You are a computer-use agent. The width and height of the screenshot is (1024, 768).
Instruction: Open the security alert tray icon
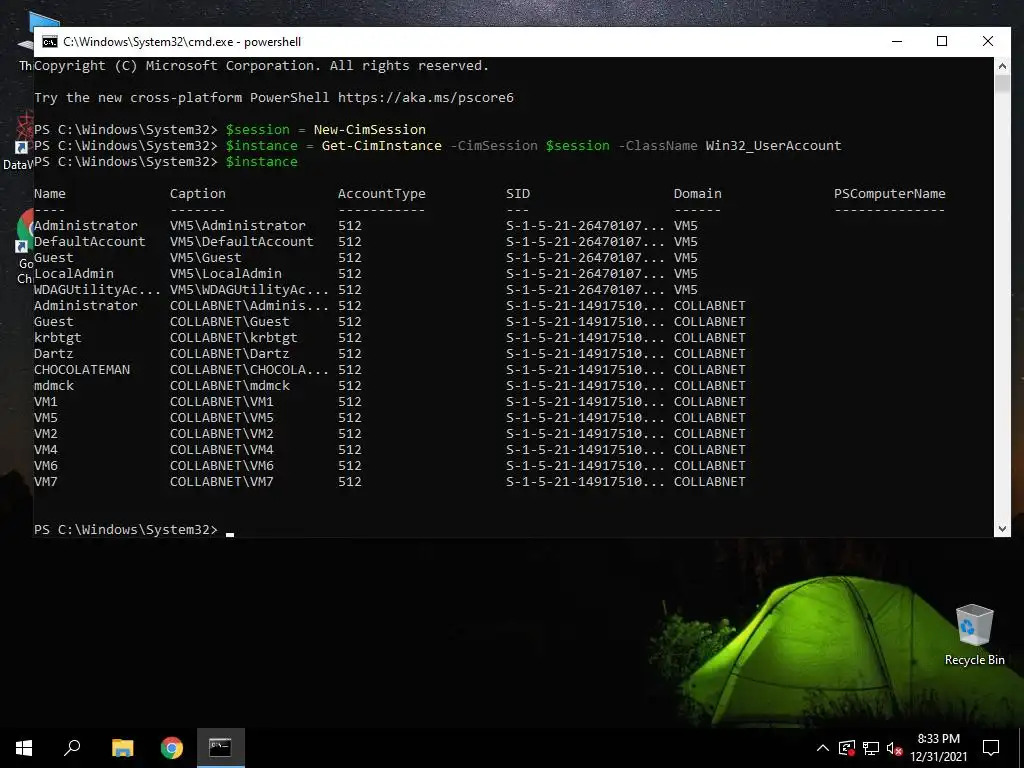(x=847, y=748)
